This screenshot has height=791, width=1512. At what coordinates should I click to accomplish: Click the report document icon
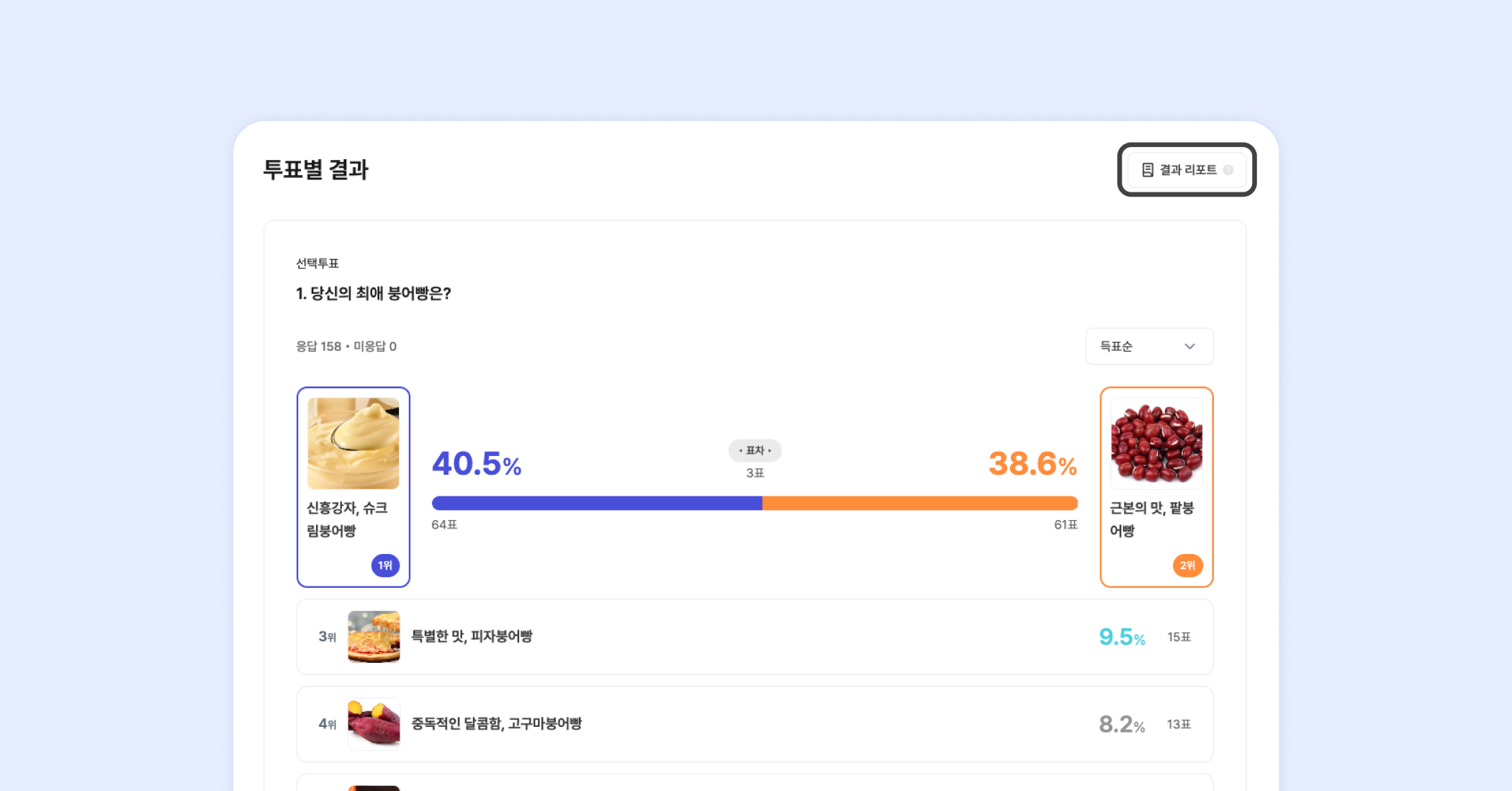pyautogui.click(x=1148, y=170)
